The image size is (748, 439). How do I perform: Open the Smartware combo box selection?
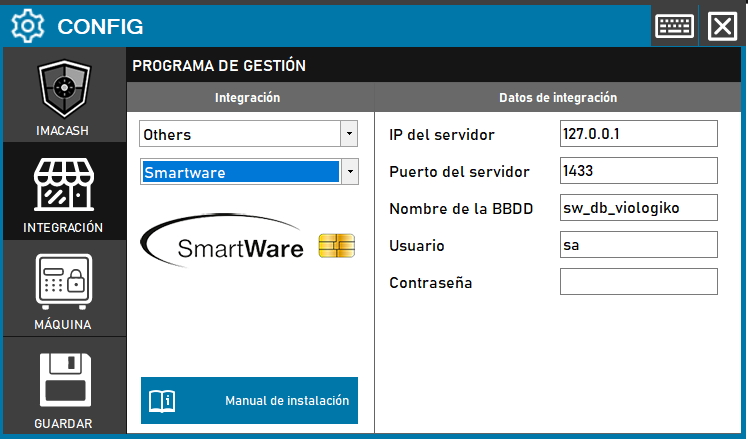pos(240,172)
